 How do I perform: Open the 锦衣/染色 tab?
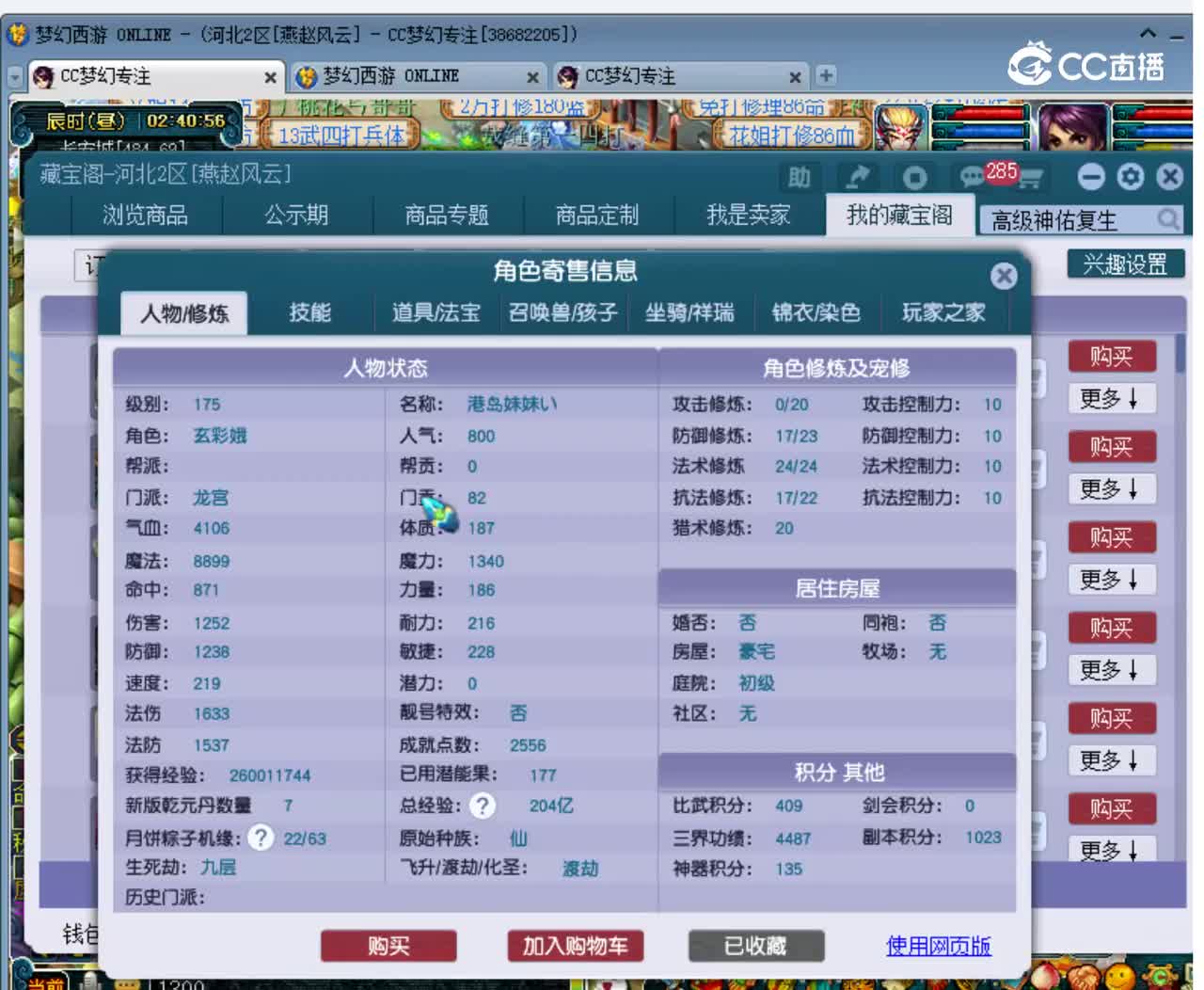click(x=816, y=312)
